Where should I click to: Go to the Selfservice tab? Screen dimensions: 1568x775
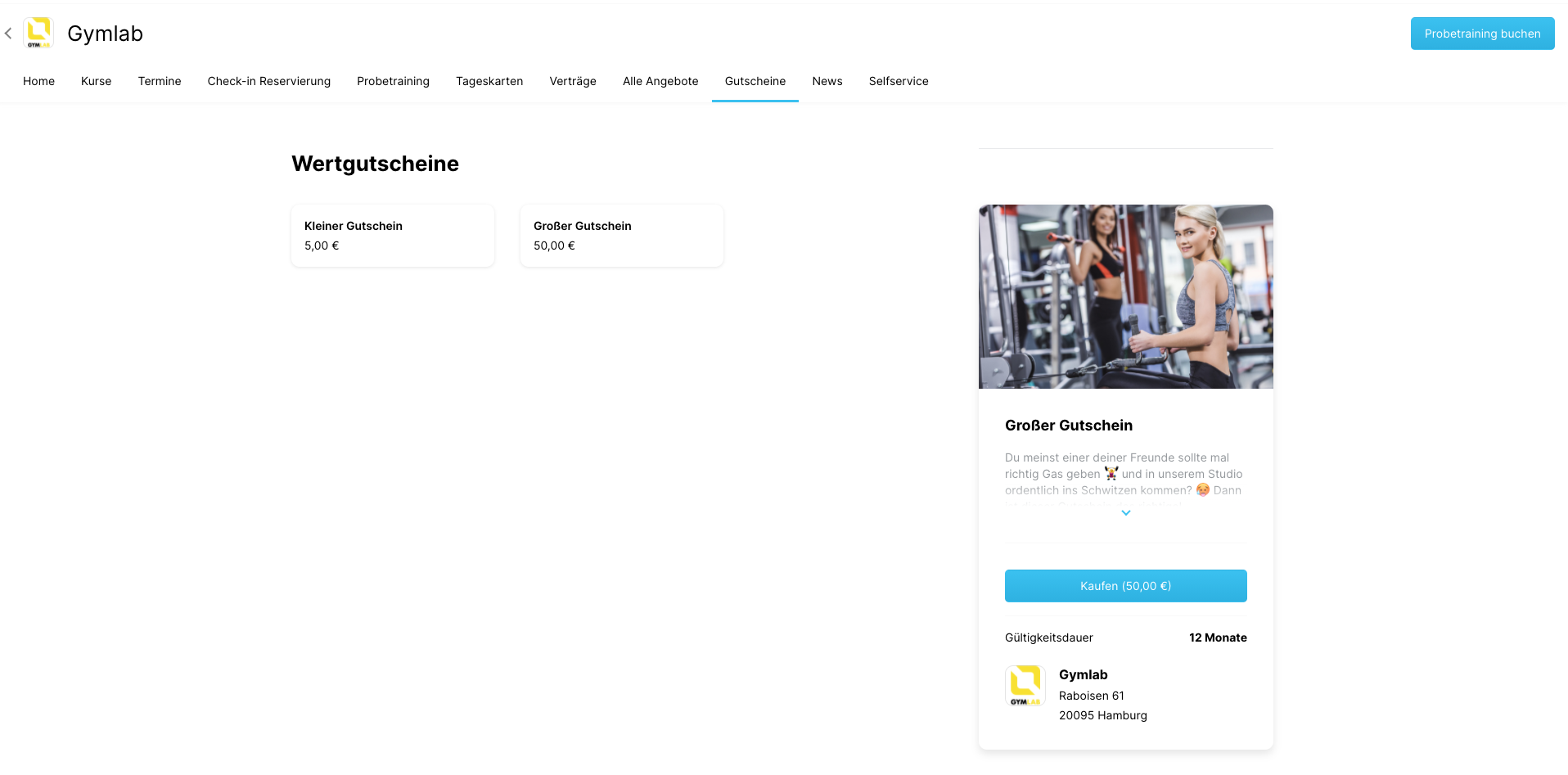899,81
